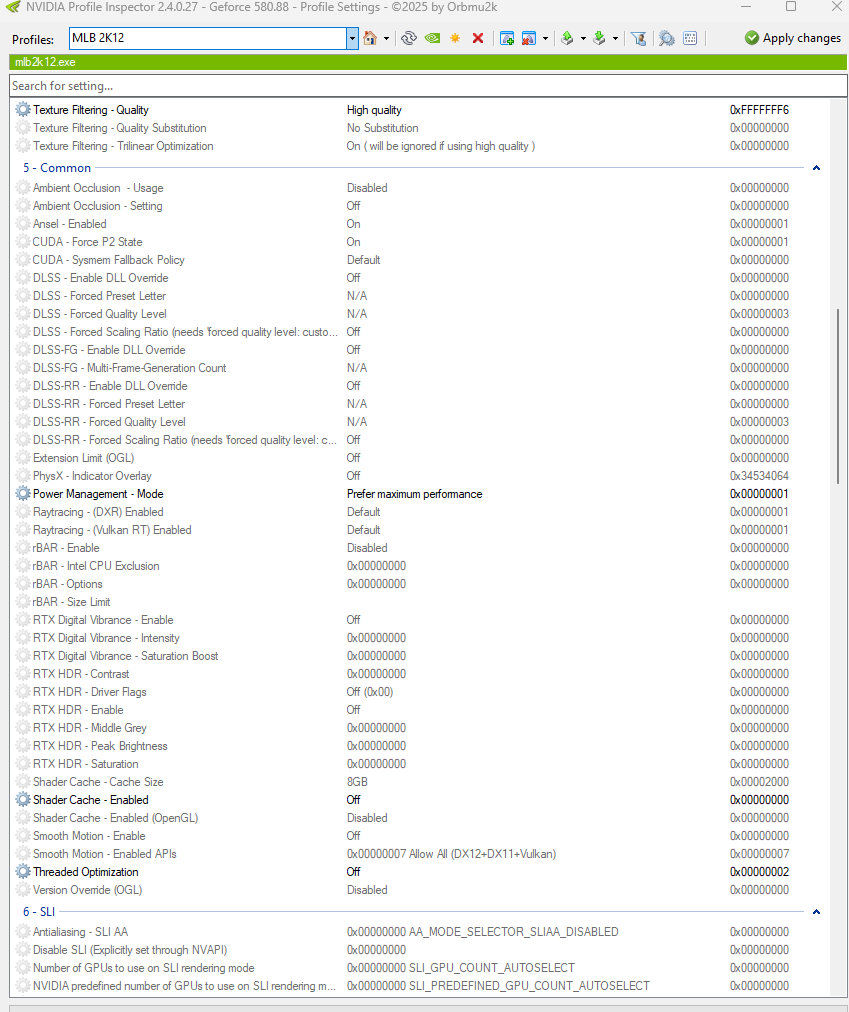
Task: Collapse the 5 - Common section
Action: [x=816, y=168]
